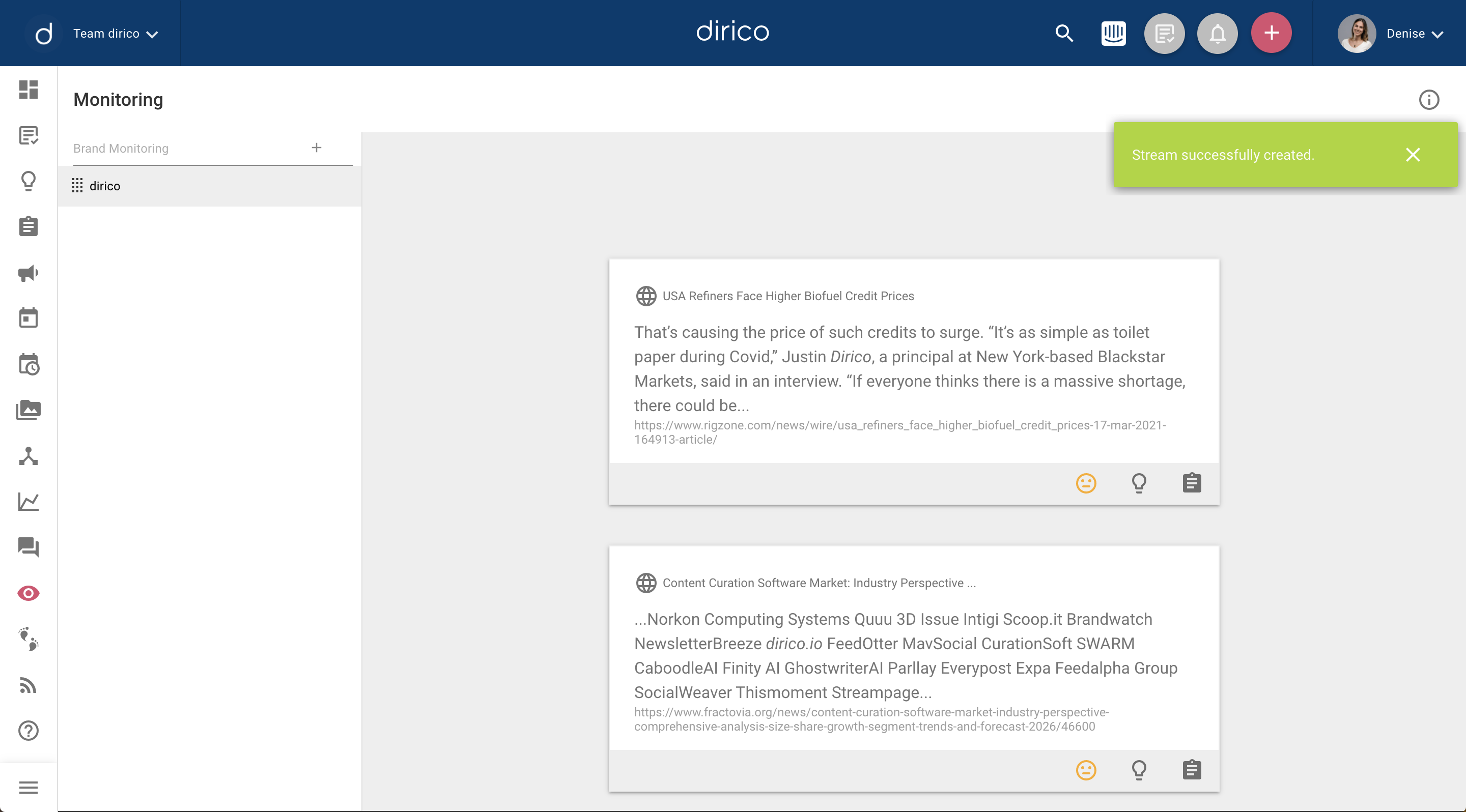This screenshot has height=812, width=1466.
Task: Select the dirico stream in list
Action: 209,186
